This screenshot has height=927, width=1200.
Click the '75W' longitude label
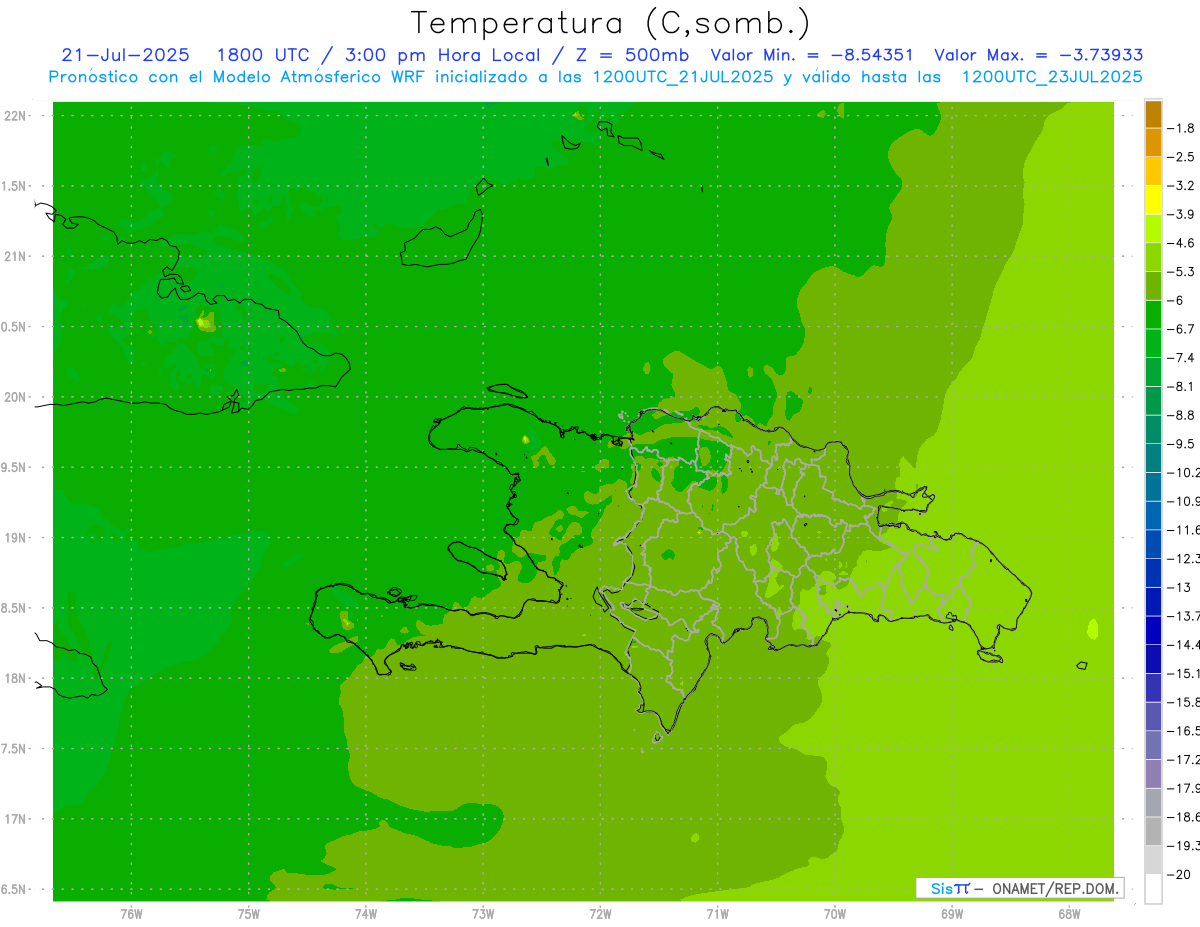(x=248, y=914)
